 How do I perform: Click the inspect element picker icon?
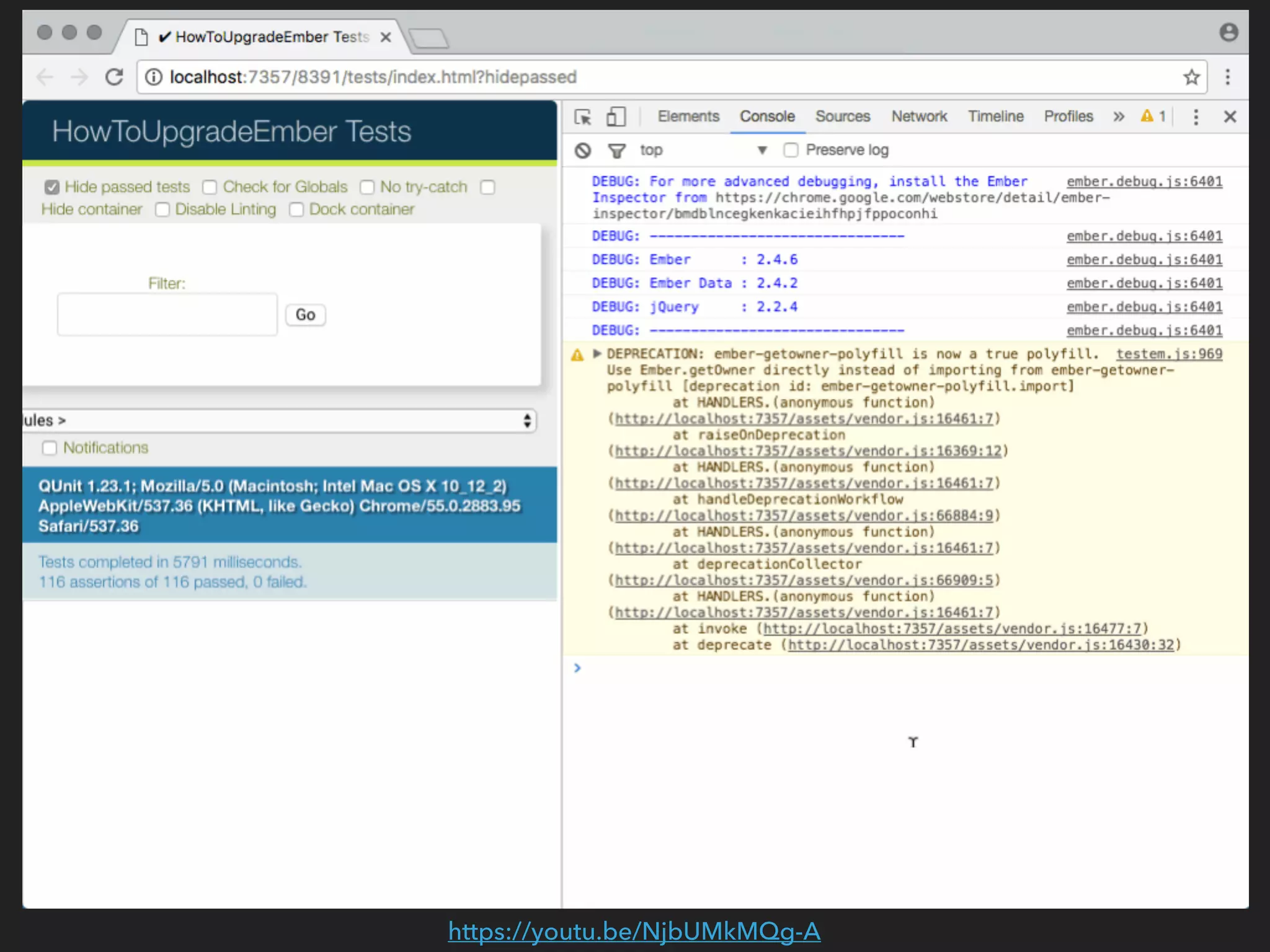pyautogui.click(x=582, y=117)
